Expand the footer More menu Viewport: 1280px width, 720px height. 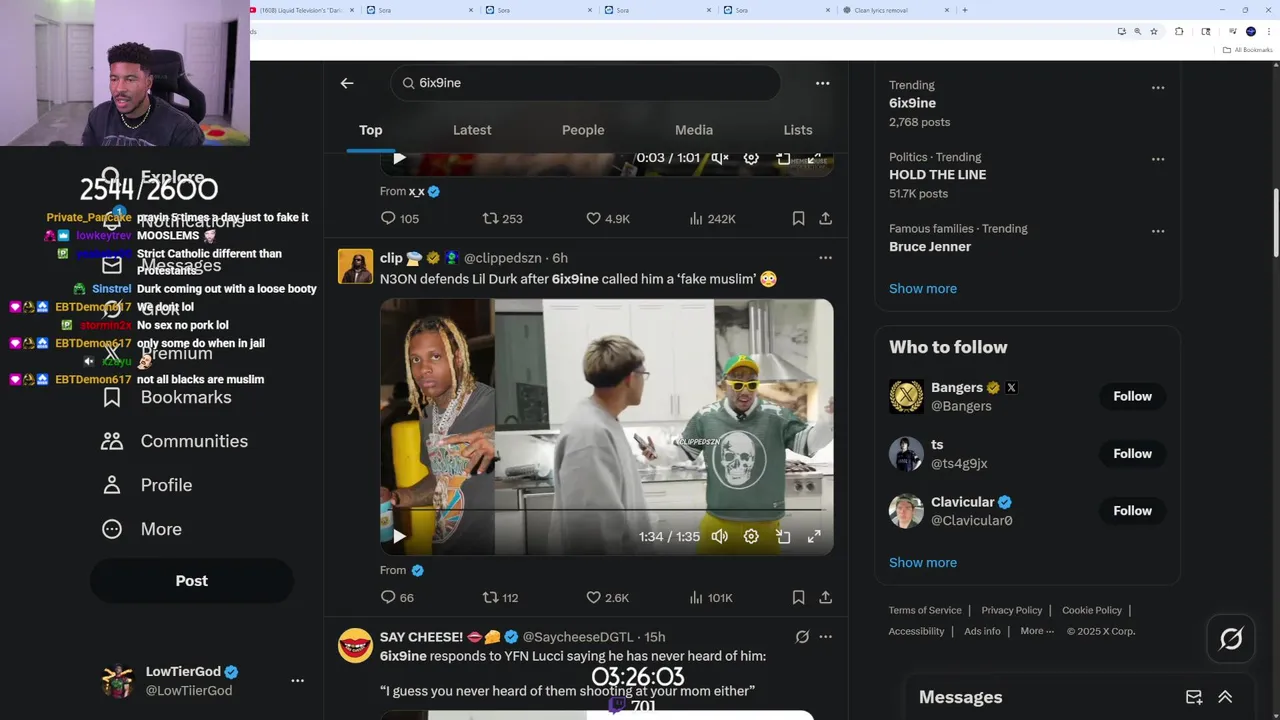(1037, 631)
